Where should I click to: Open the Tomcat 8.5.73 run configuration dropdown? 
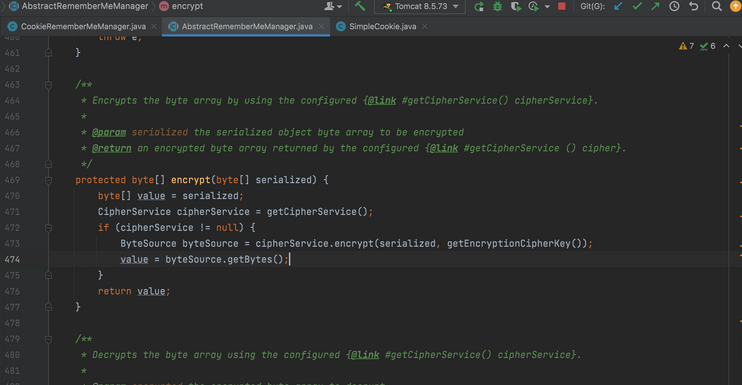click(421, 6)
